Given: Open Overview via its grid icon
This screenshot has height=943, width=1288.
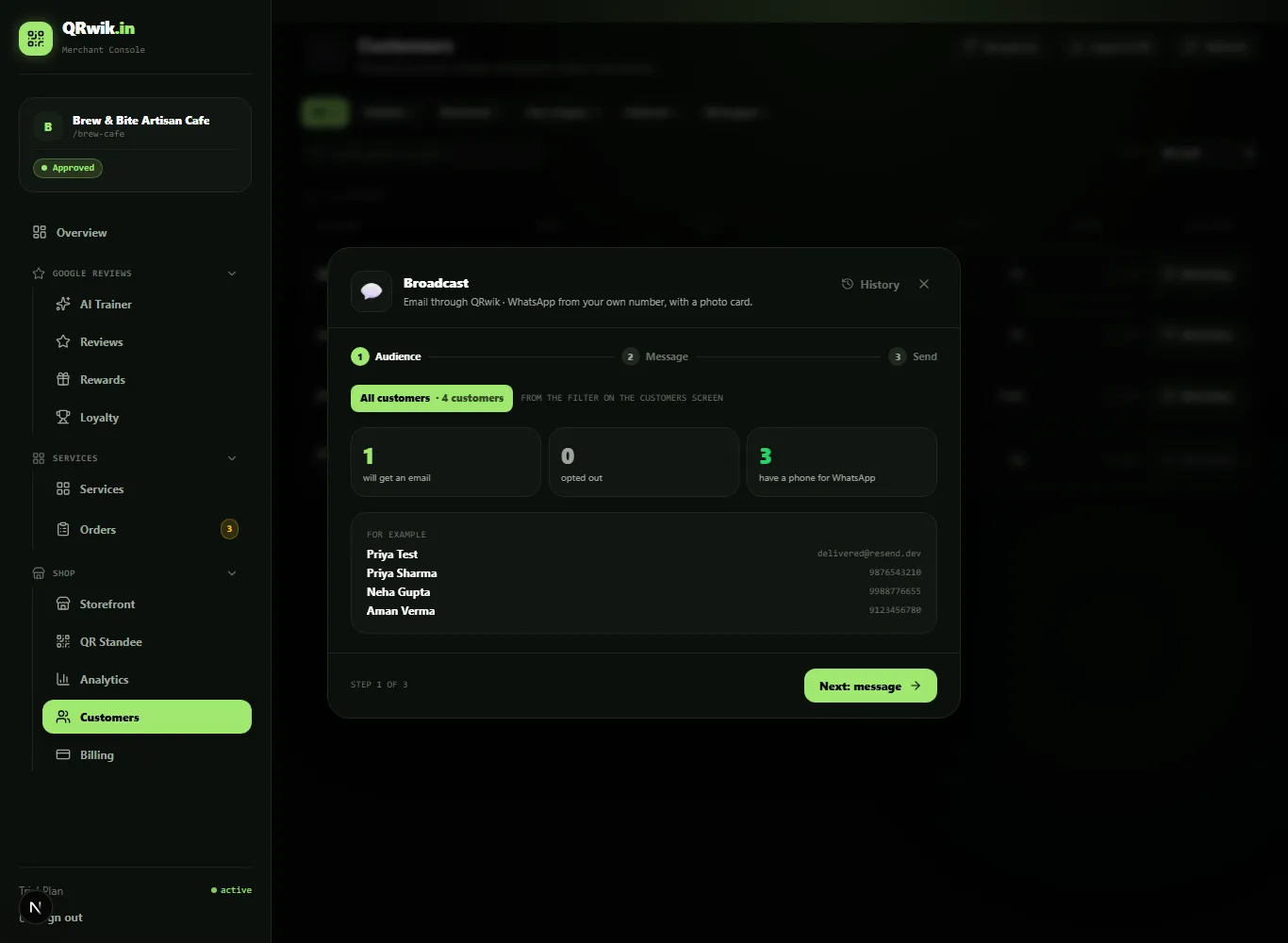Looking at the screenshot, I should (40, 233).
